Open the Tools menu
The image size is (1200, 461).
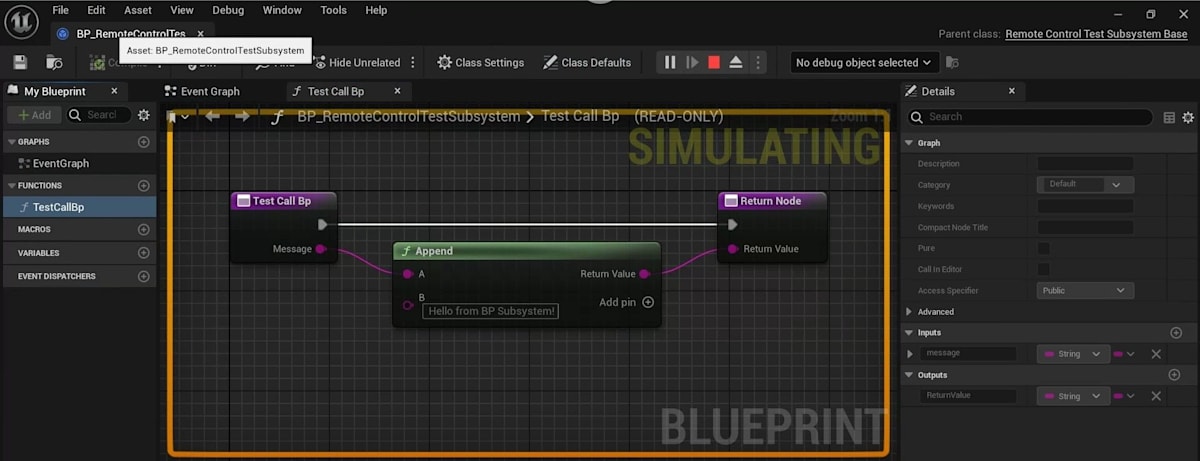[334, 10]
